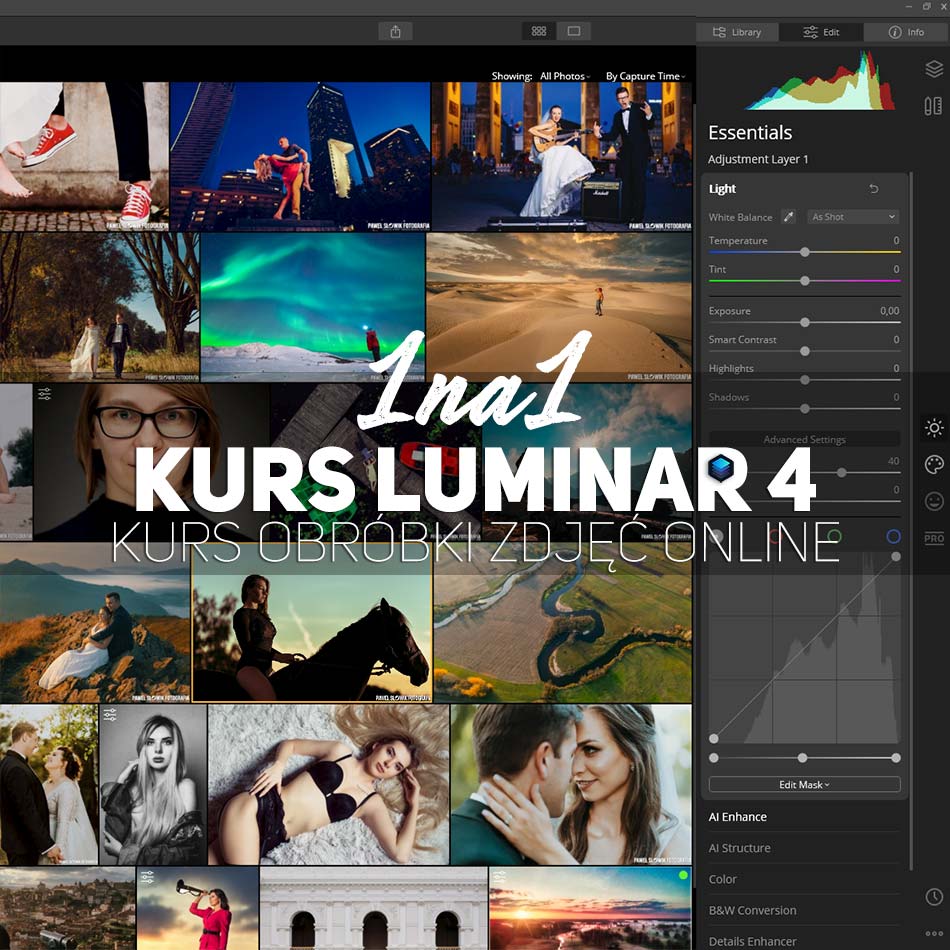The width and height of the screenshot is (950, 950).
Task: Select the PRO tools icon
Action: coord(934,538)
